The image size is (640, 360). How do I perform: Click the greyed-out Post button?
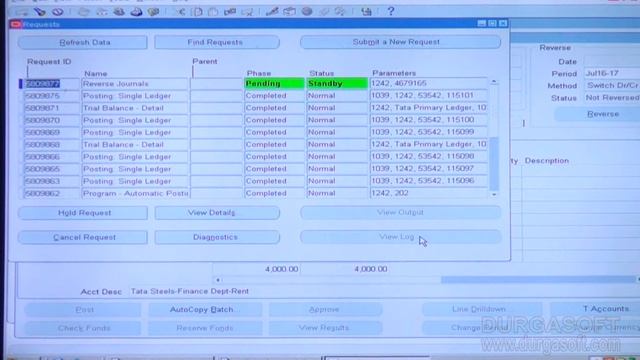tap(83, 310)
